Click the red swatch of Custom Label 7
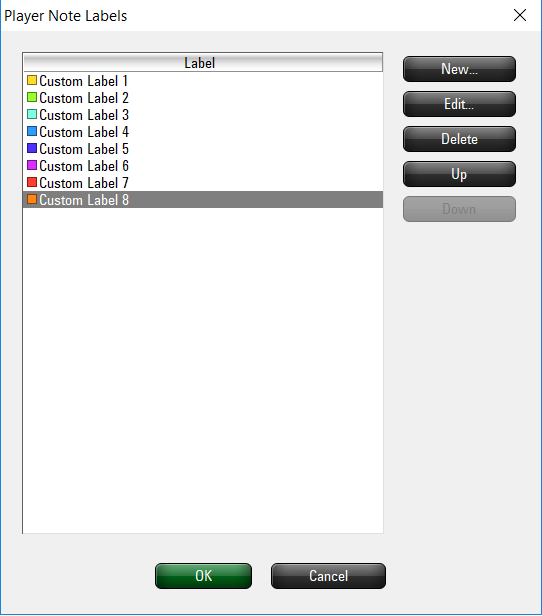This screenshot has width=542, height=616. pyautogui.click(x=32, y=182)
